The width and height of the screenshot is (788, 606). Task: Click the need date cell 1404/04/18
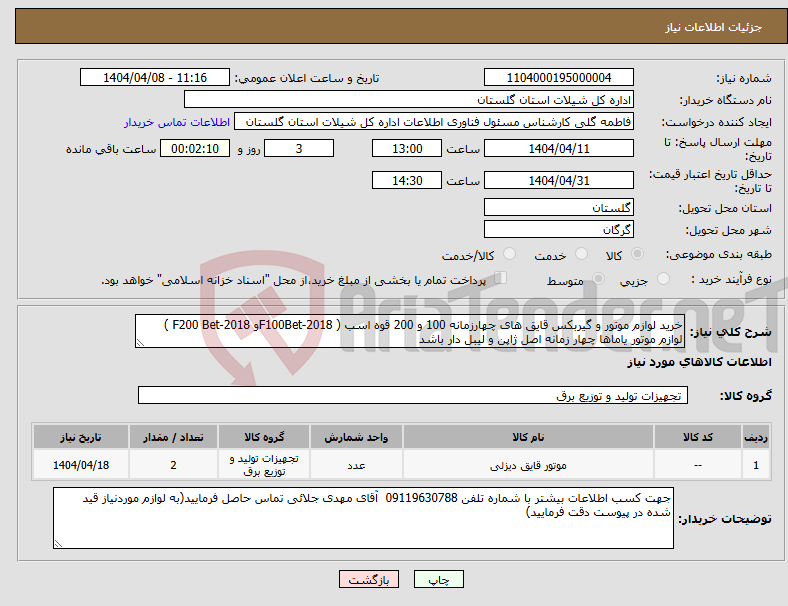80,465
